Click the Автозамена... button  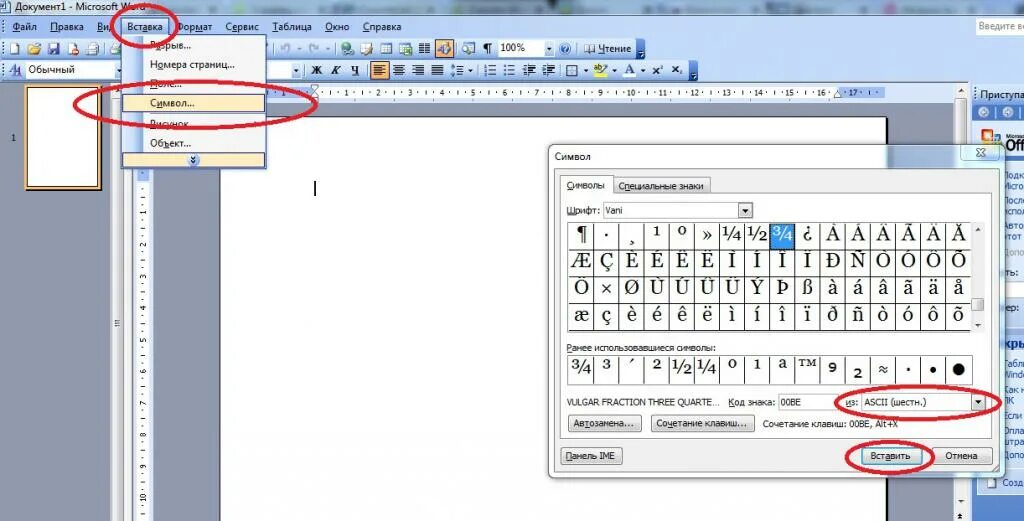pos(603,423)
